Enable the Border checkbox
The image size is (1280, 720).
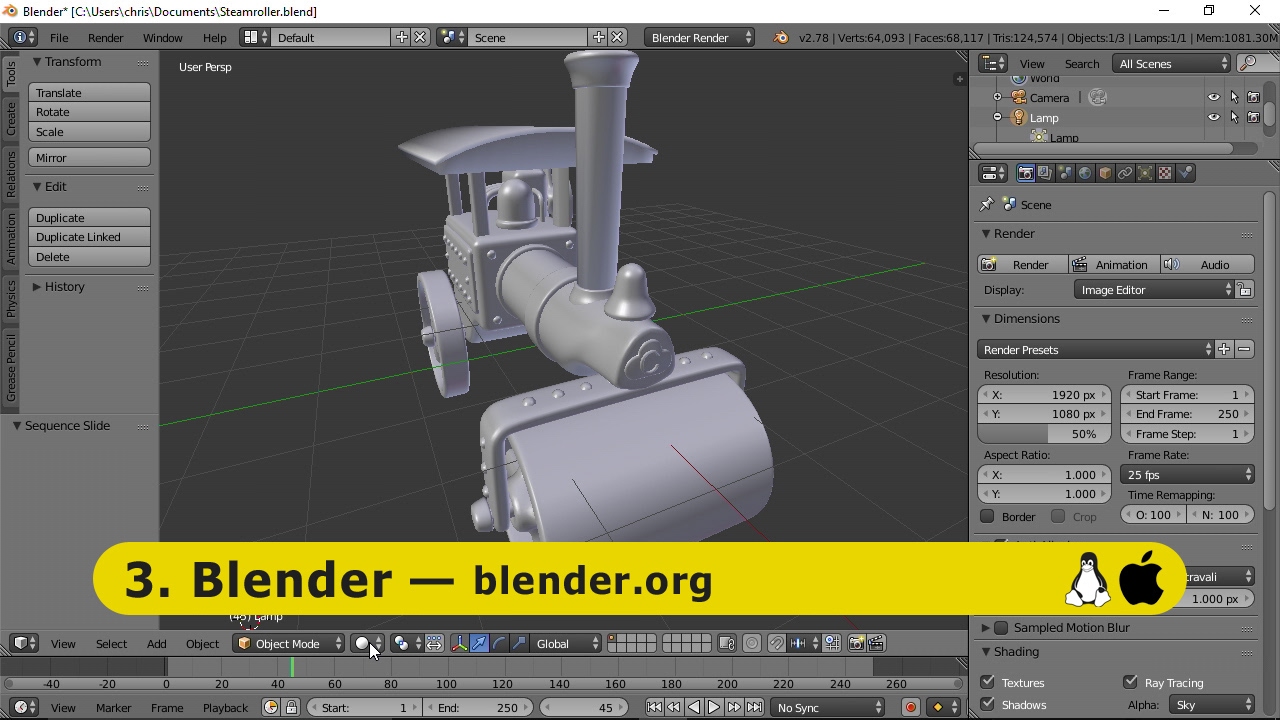987,516
